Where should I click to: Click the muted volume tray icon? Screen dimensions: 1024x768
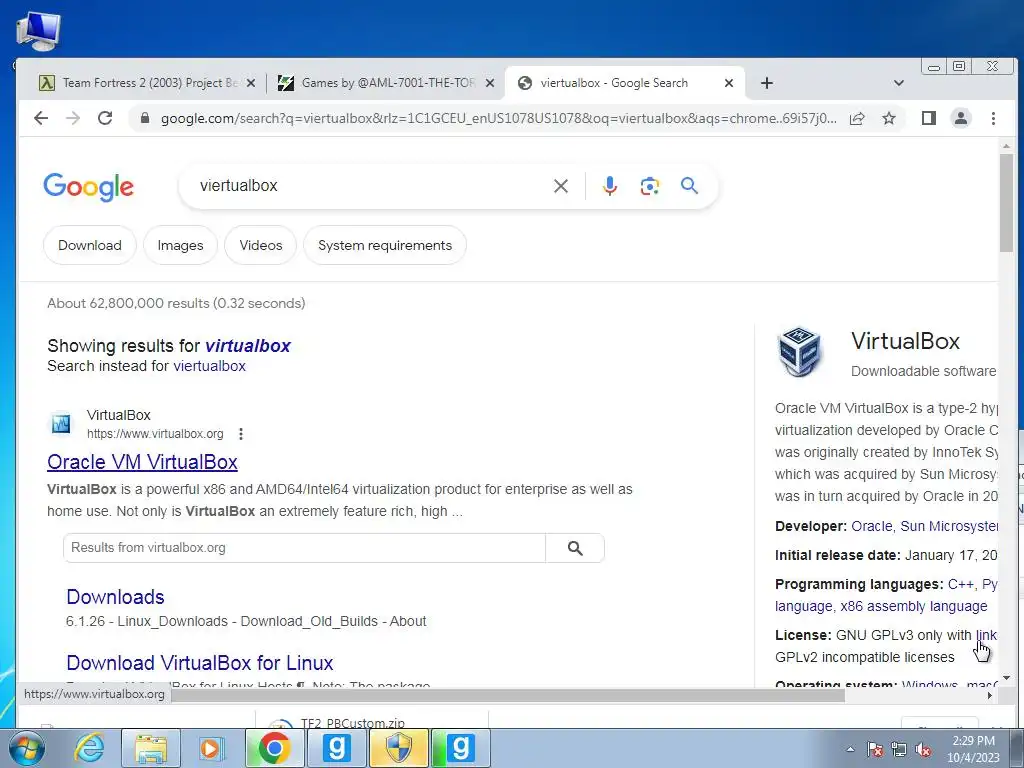click(923, 750)
